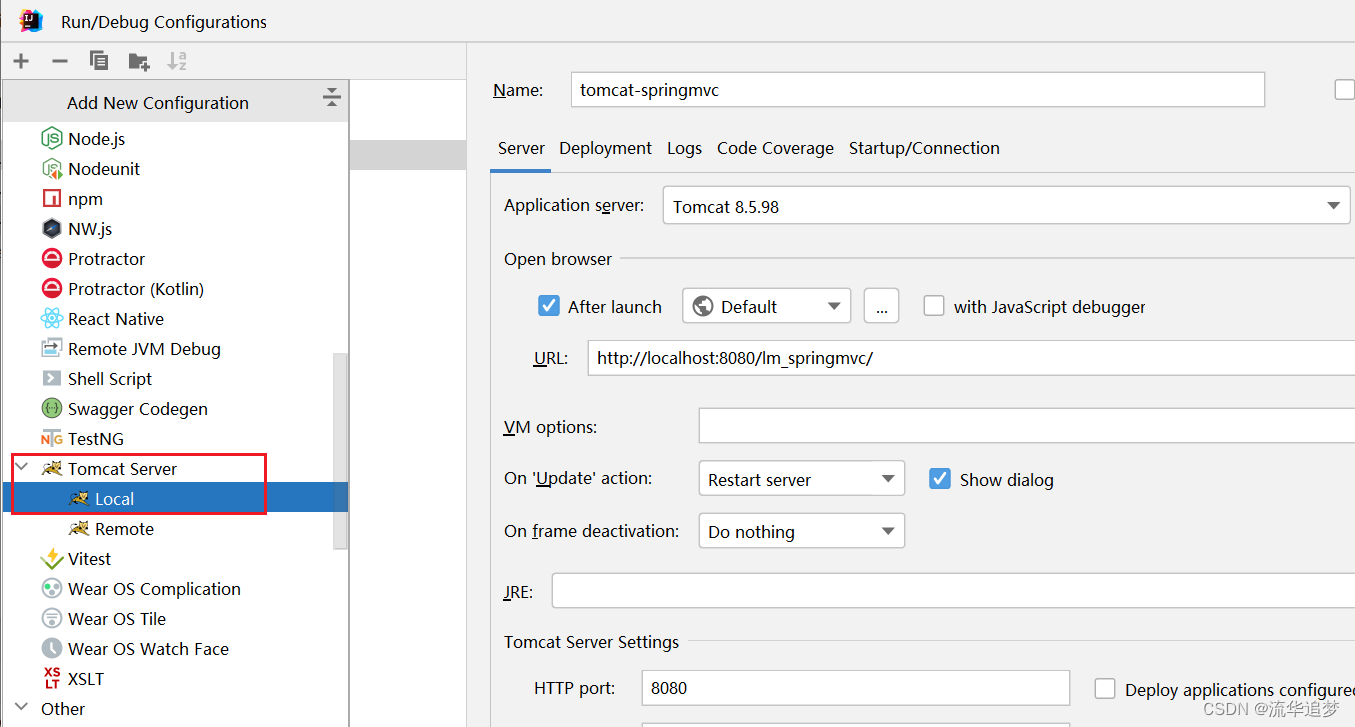Viewport: 1355px width, 727px height.
Task: Click the Protractor (Kotlin) icon
Action: 52,289
